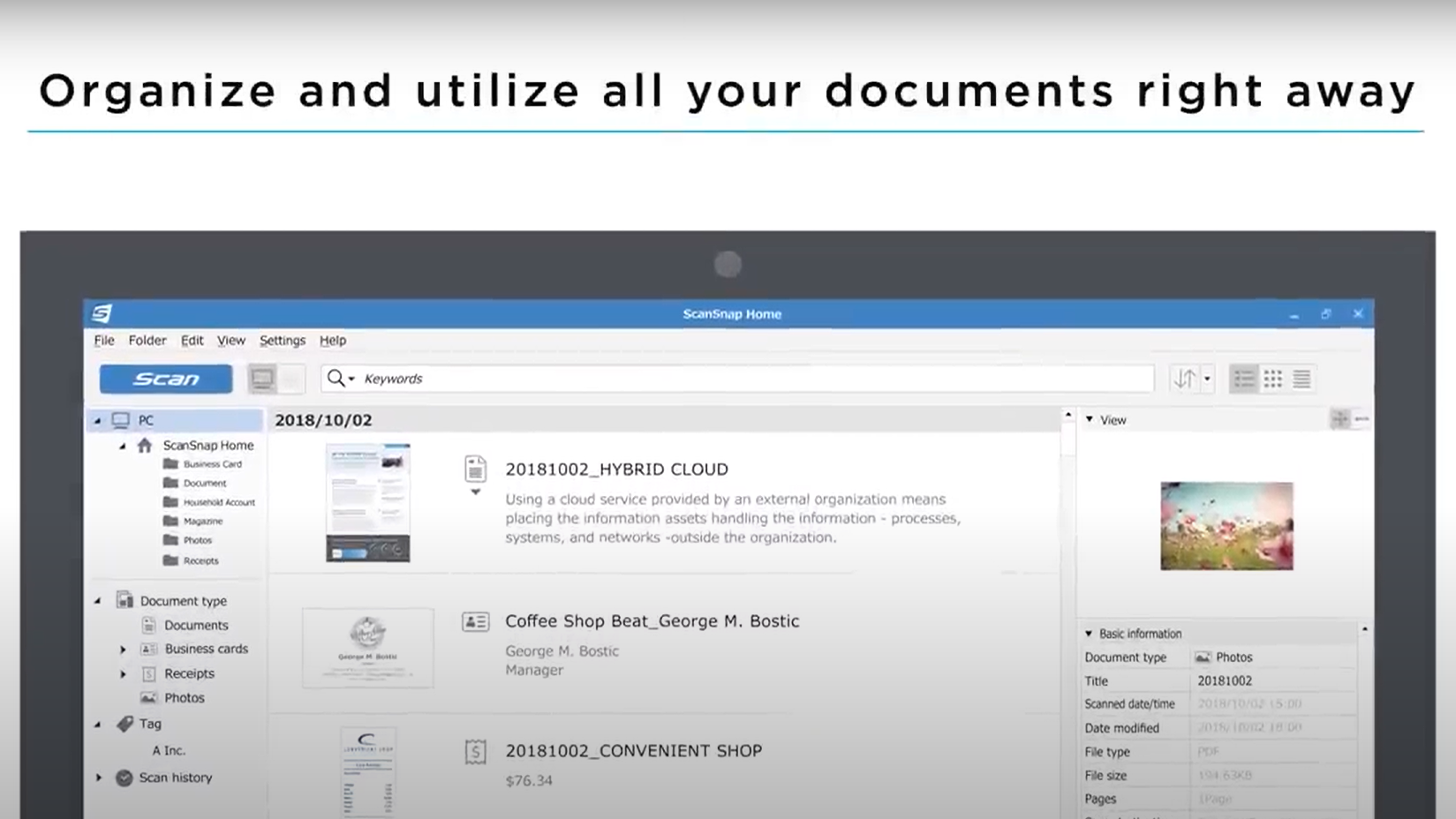Collapse the Basic information section
This screenshot has width=1456, height=819.
click(1088, 634)
